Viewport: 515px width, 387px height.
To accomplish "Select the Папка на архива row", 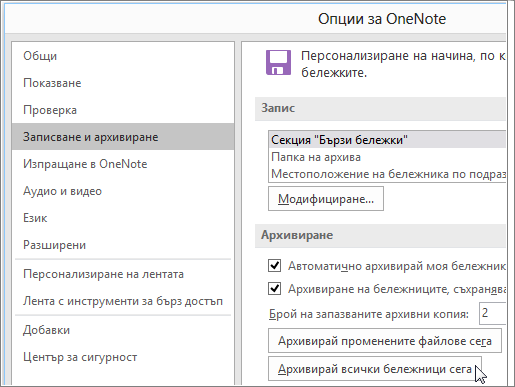I will coord(387,157).
